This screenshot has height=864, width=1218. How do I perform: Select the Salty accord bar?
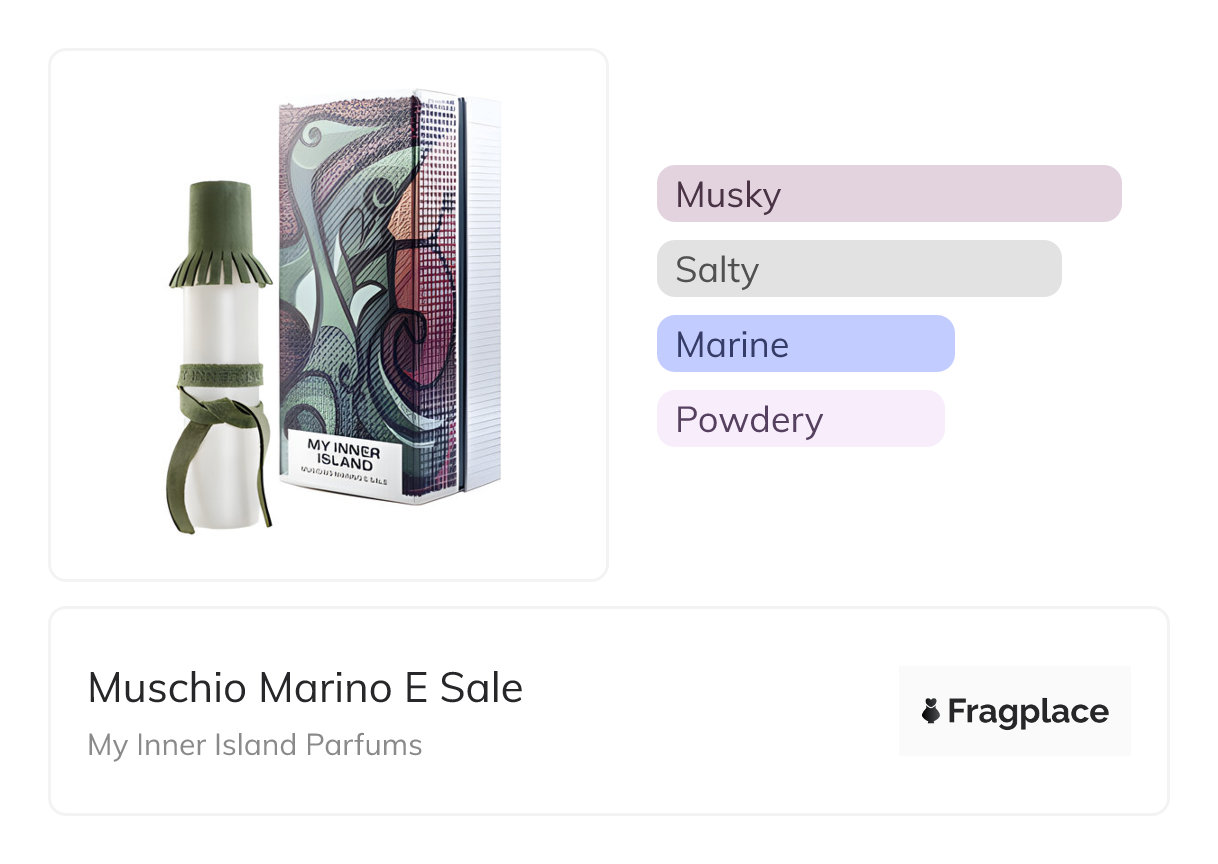pyautogui.click(x=859, y=269)
